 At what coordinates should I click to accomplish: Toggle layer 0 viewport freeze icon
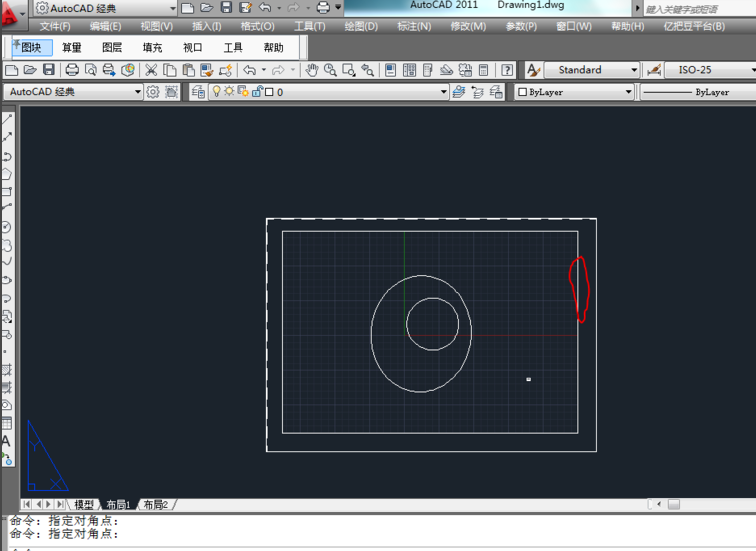243,91
